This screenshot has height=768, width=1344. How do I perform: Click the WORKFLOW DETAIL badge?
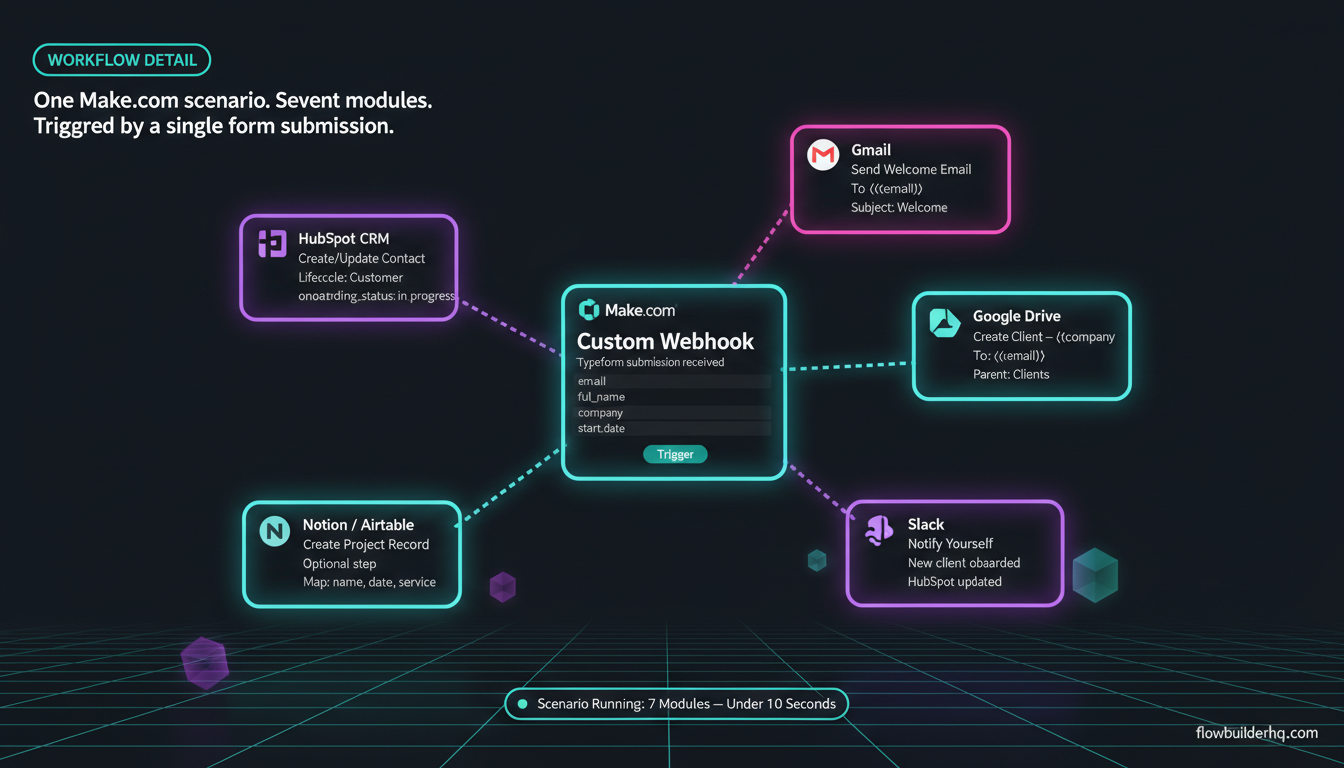coord(122,60)
